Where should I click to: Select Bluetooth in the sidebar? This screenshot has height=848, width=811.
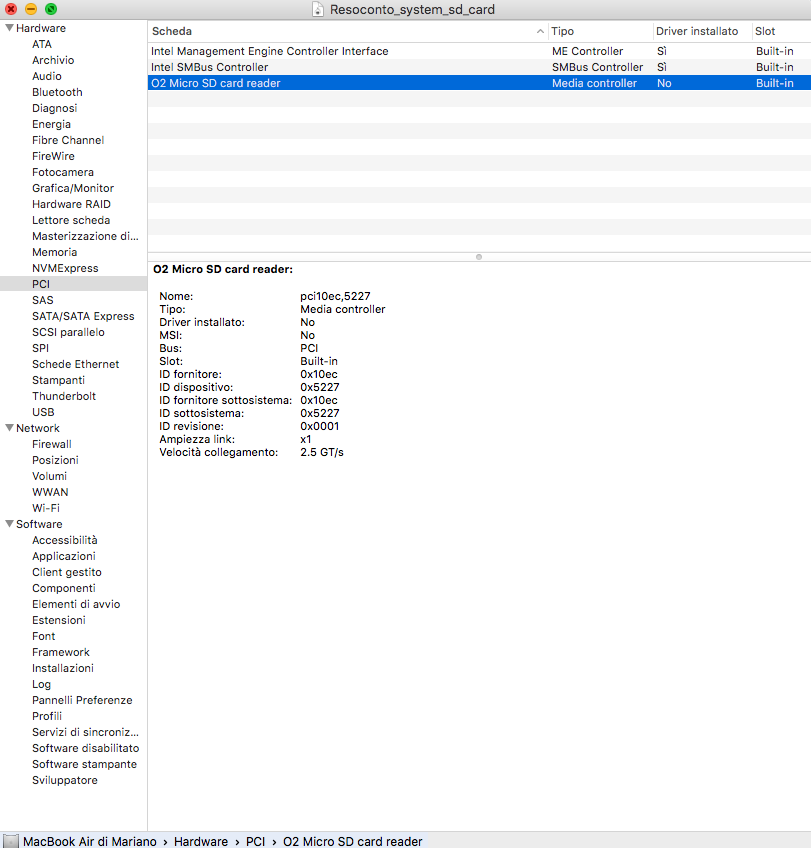point(57,92)
